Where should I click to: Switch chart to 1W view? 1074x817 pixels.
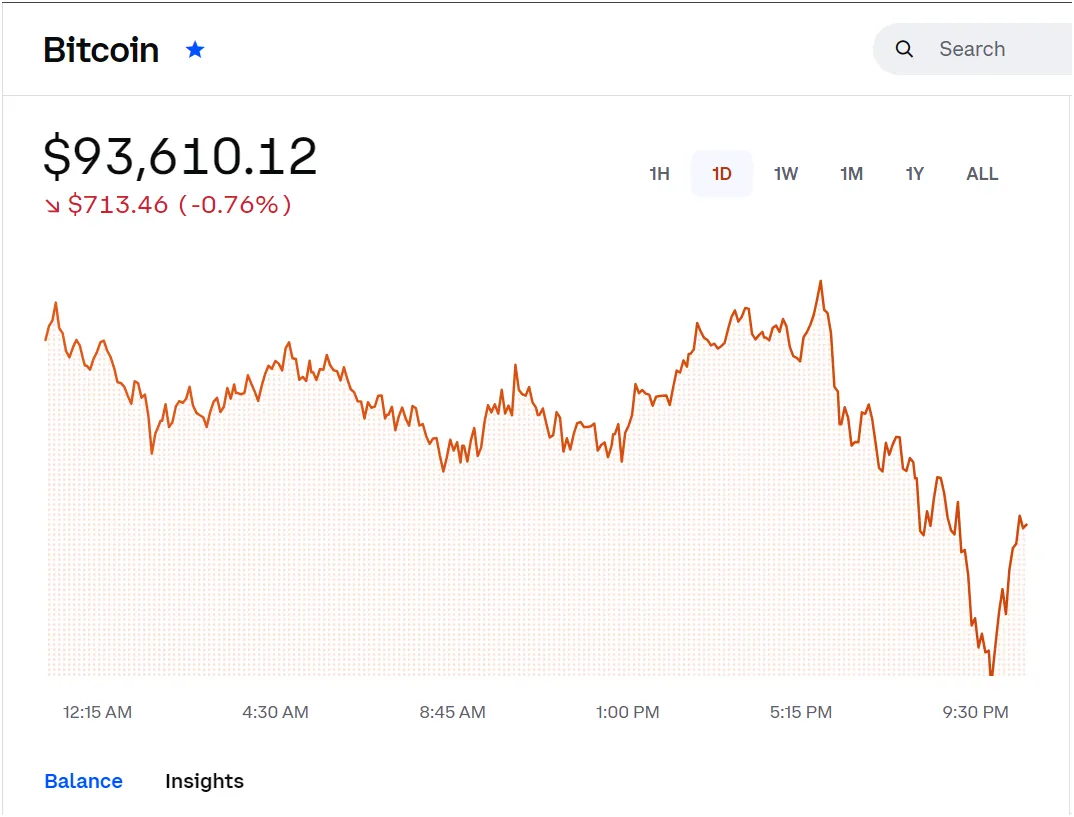coord(786,173)
